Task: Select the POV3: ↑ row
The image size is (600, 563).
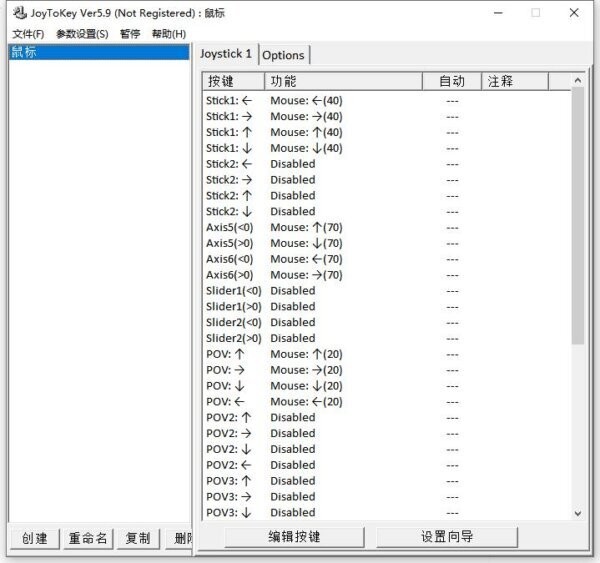Action: coord(386,481)
